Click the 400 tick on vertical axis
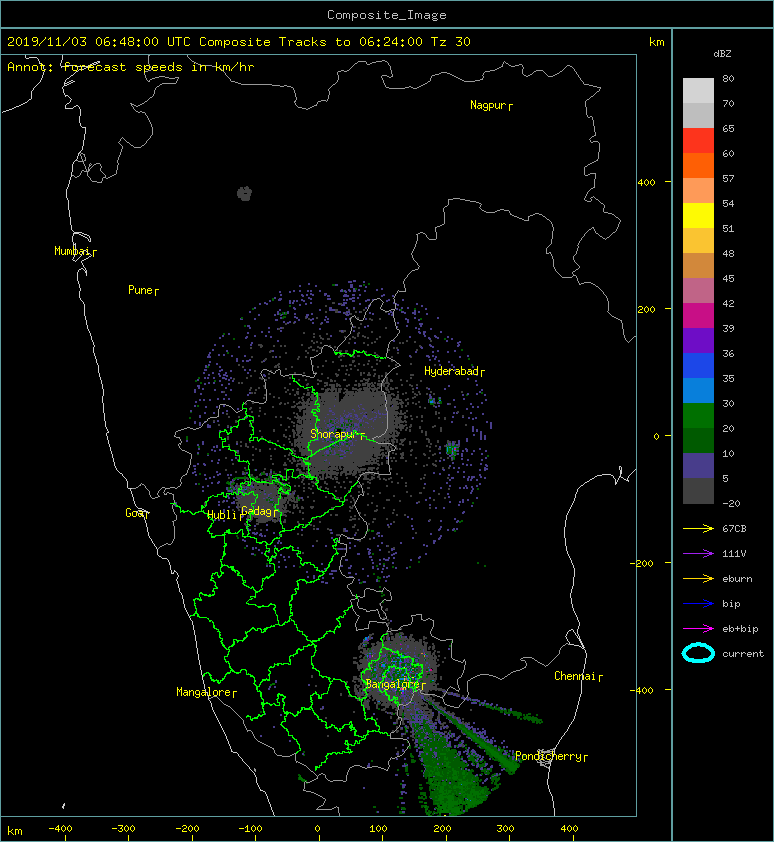This screenshot has width=774, height=842. tap(646, 183)
